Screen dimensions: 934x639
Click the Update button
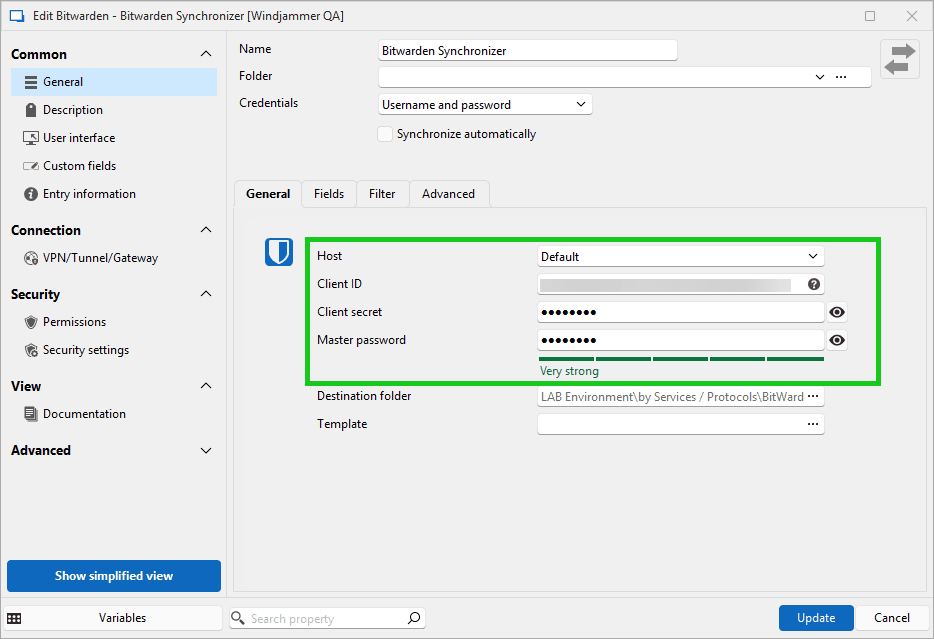pyautogui.click(x=816, y=618)
